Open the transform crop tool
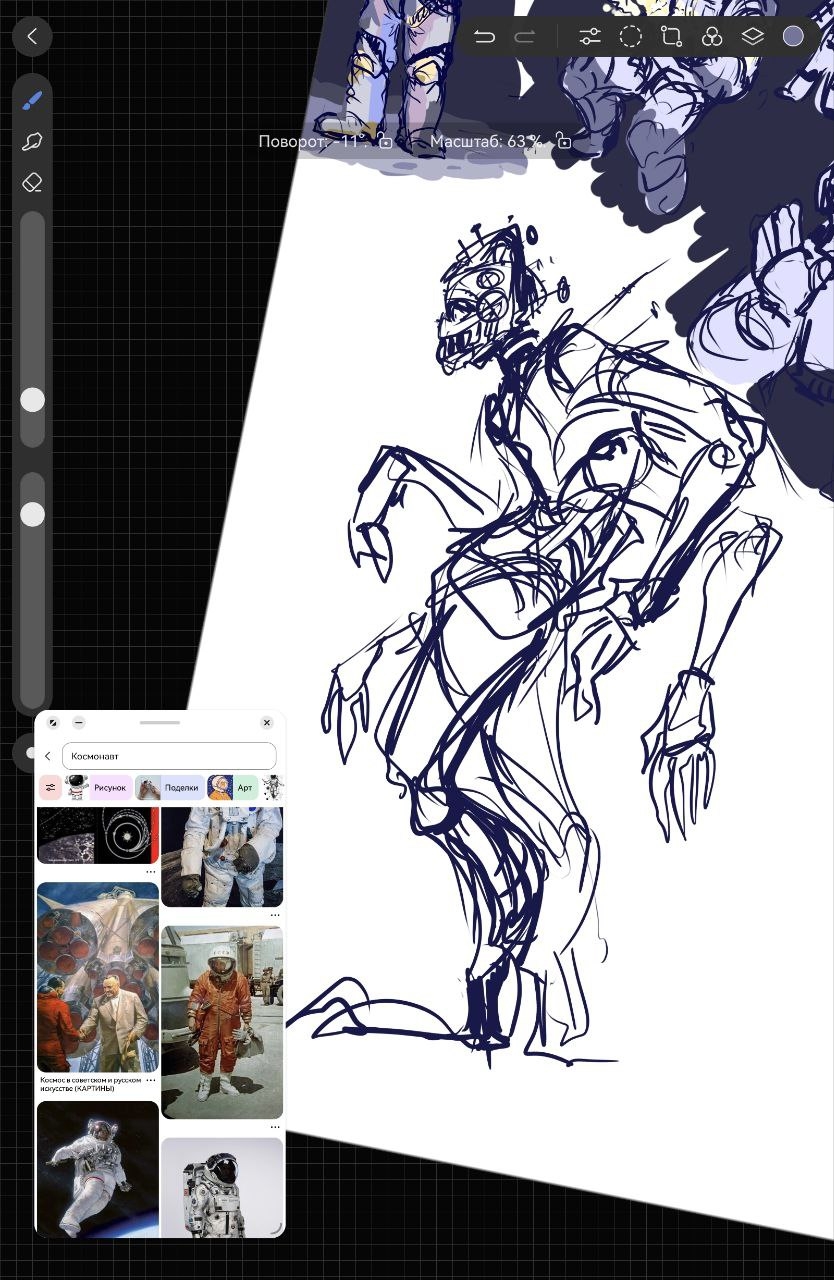Screen dimensions: 834x1280 671,37
